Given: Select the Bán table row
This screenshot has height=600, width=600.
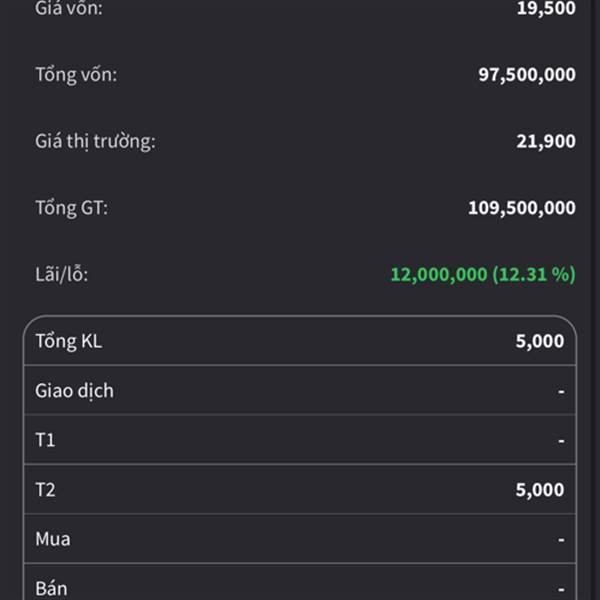Looking at the screenshot, I should pos(300,582).
